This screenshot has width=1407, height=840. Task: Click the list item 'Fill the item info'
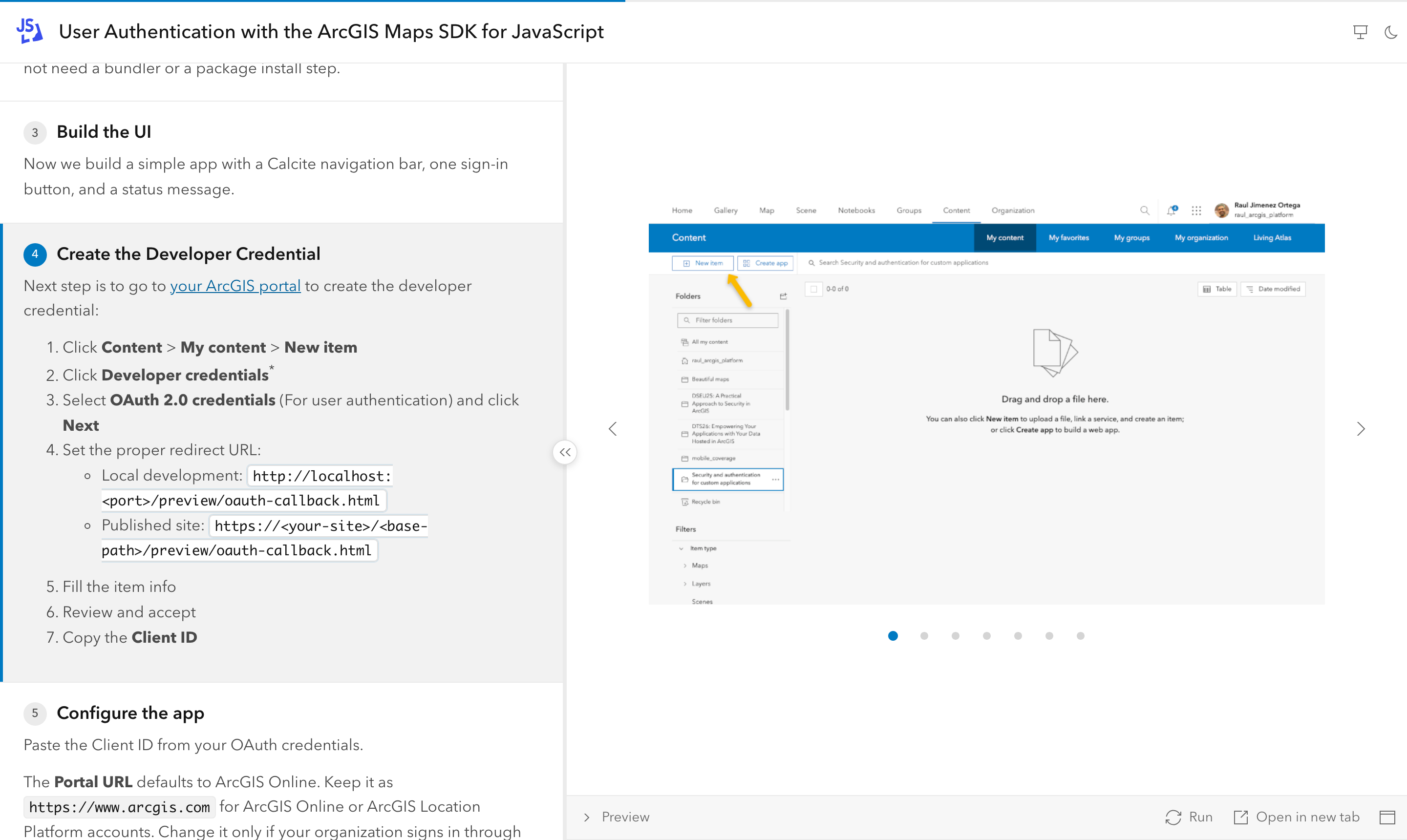pyautogui.click(x=119, y=587)
